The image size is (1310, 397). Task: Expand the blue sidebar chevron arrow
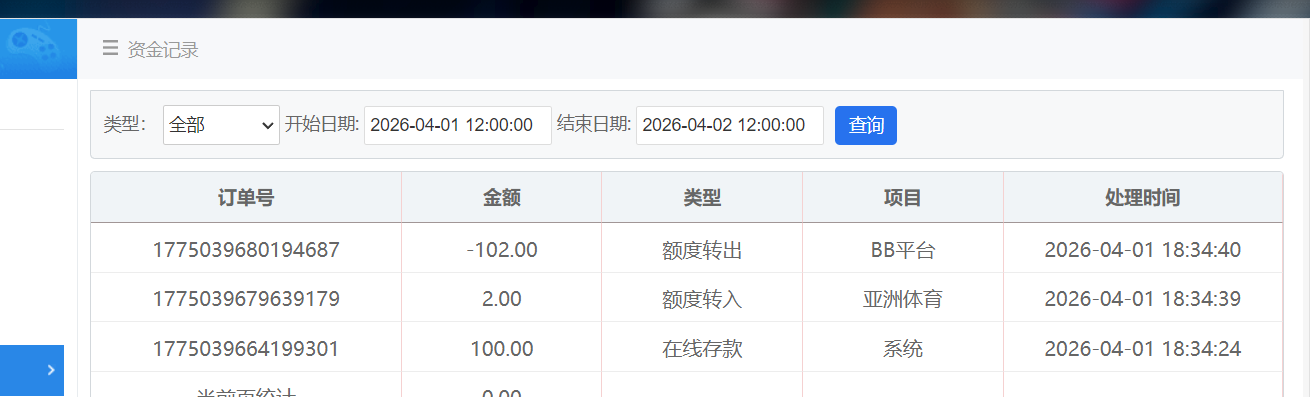[51, 370]
